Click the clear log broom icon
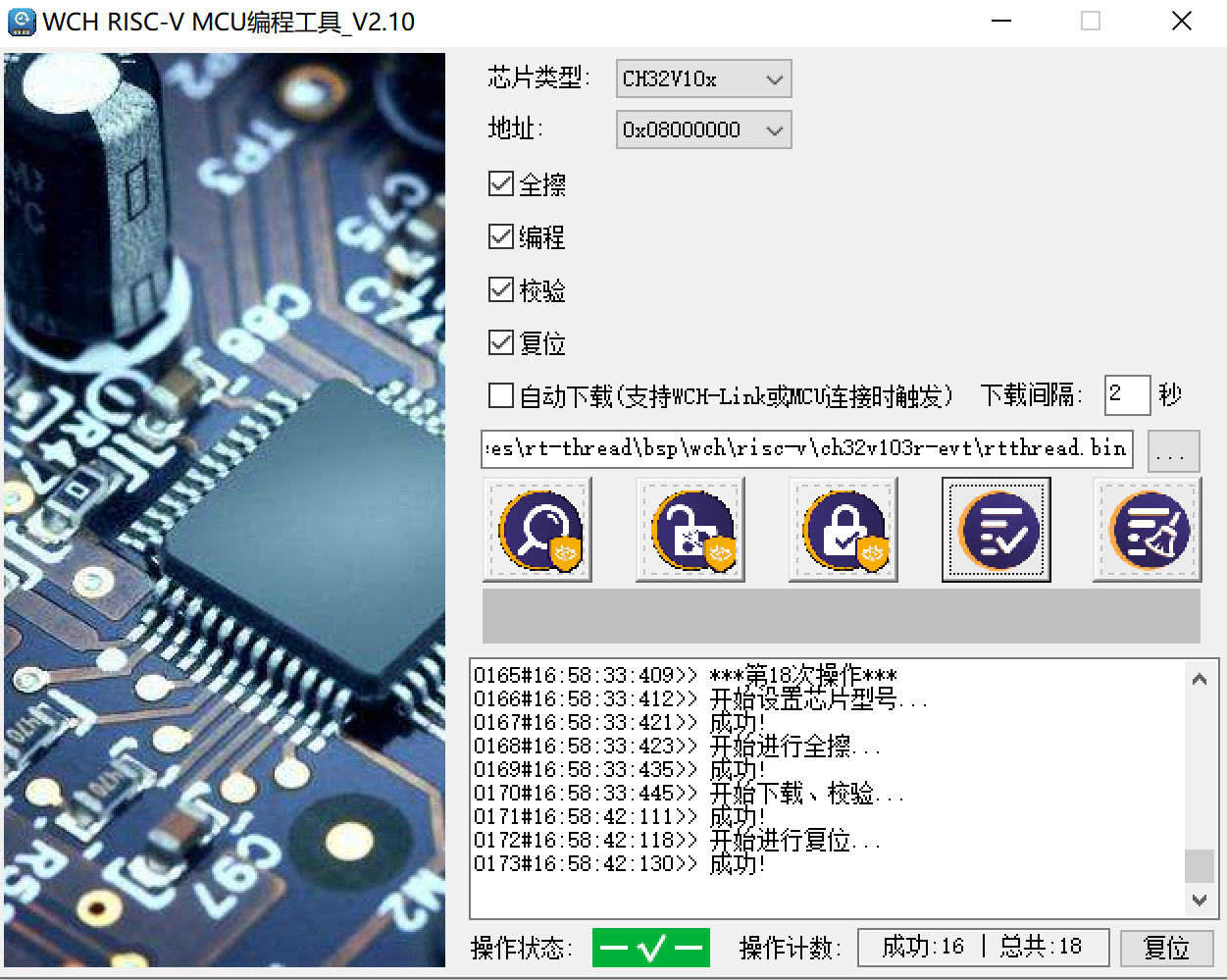The height and width of the screenshot is (980, 1227). (x=1147, y=530)
